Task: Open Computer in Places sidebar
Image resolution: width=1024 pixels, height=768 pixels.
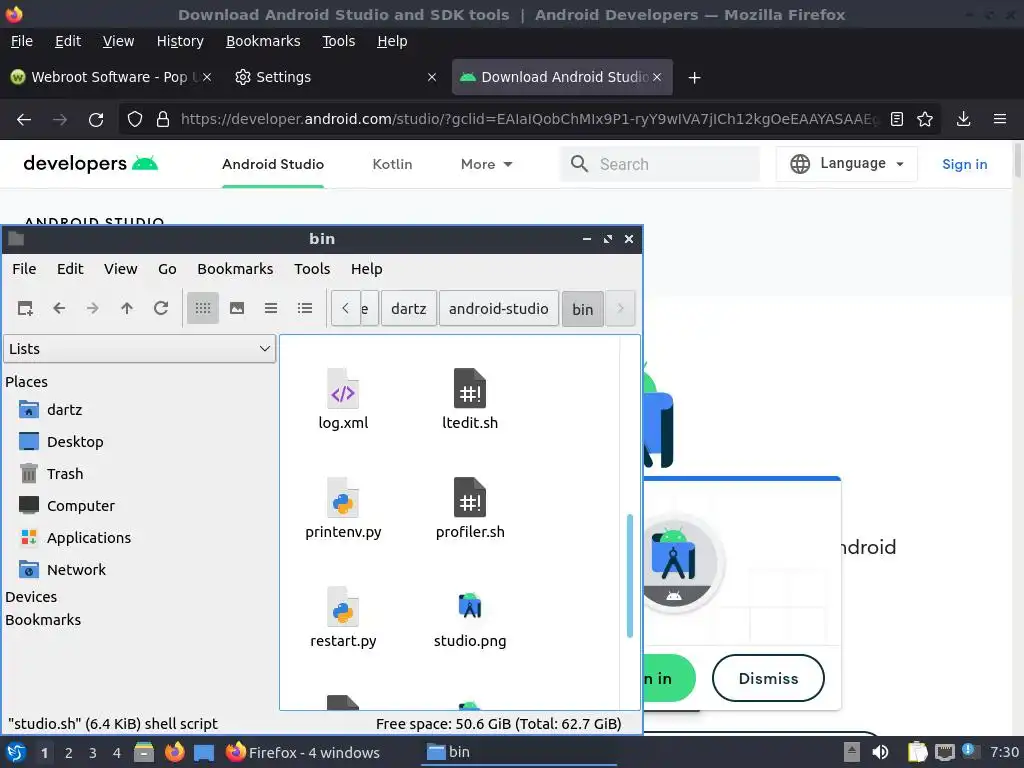Action: 67,505
